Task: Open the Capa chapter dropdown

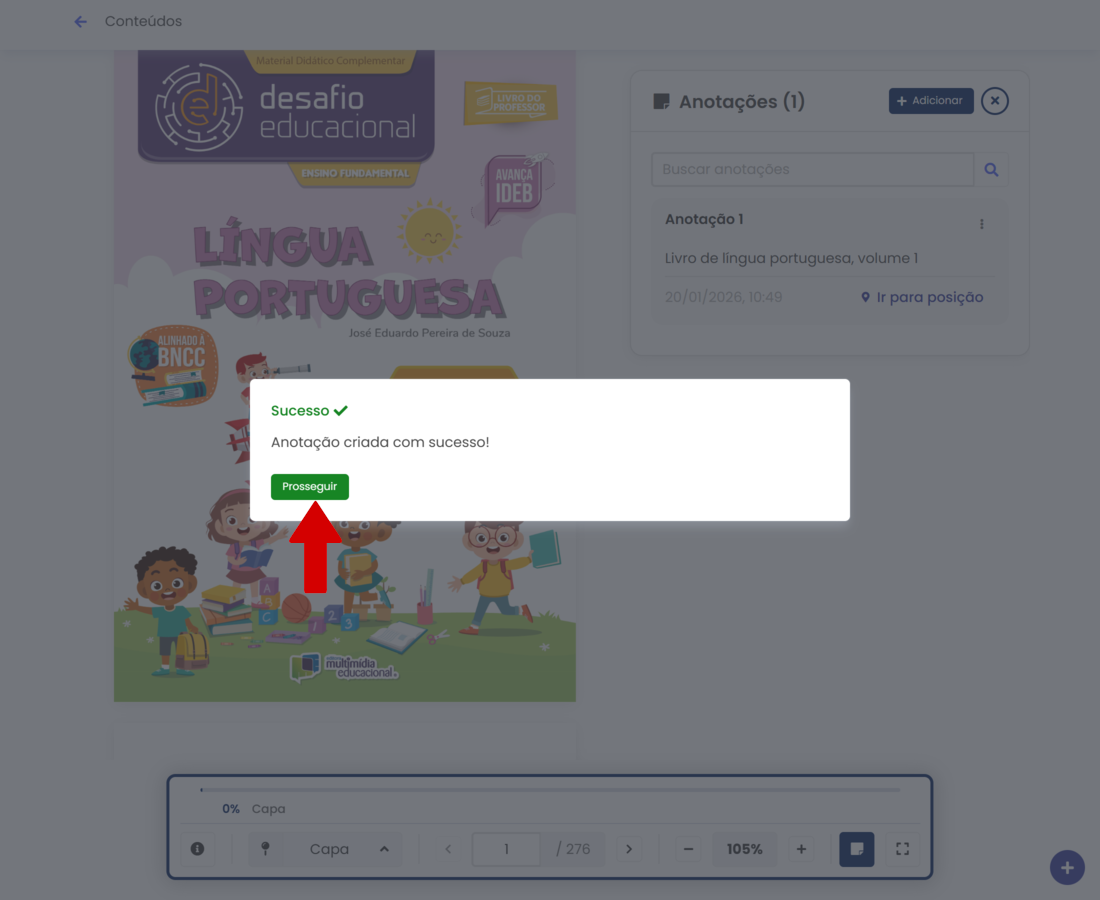Action: 330,848
